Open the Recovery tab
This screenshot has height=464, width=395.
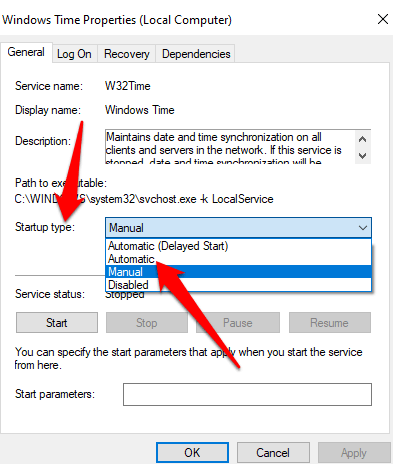tap(126, 54)
